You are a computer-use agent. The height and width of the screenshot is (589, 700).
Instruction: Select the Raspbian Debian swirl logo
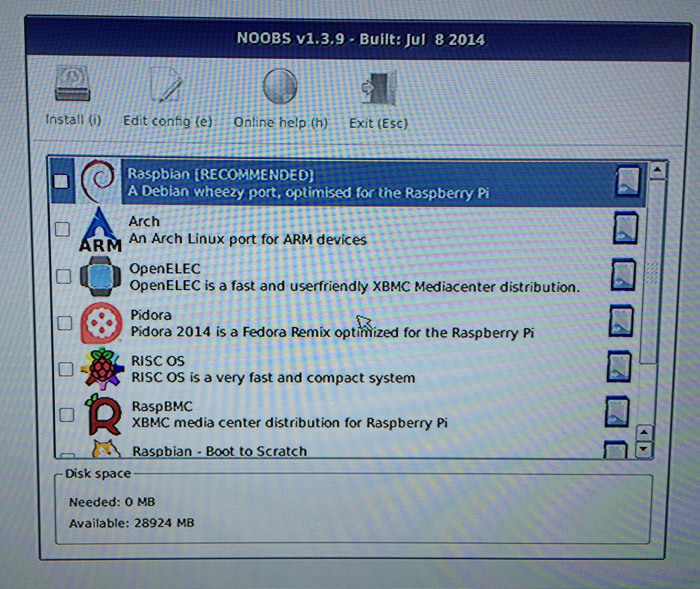98,181
